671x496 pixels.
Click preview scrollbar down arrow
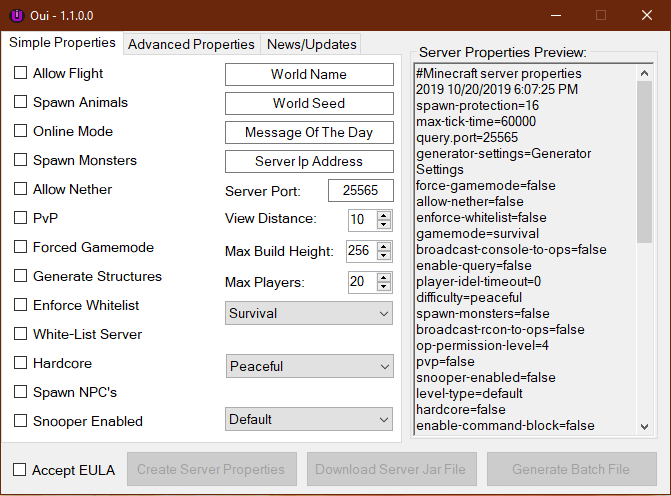(644, 426)
